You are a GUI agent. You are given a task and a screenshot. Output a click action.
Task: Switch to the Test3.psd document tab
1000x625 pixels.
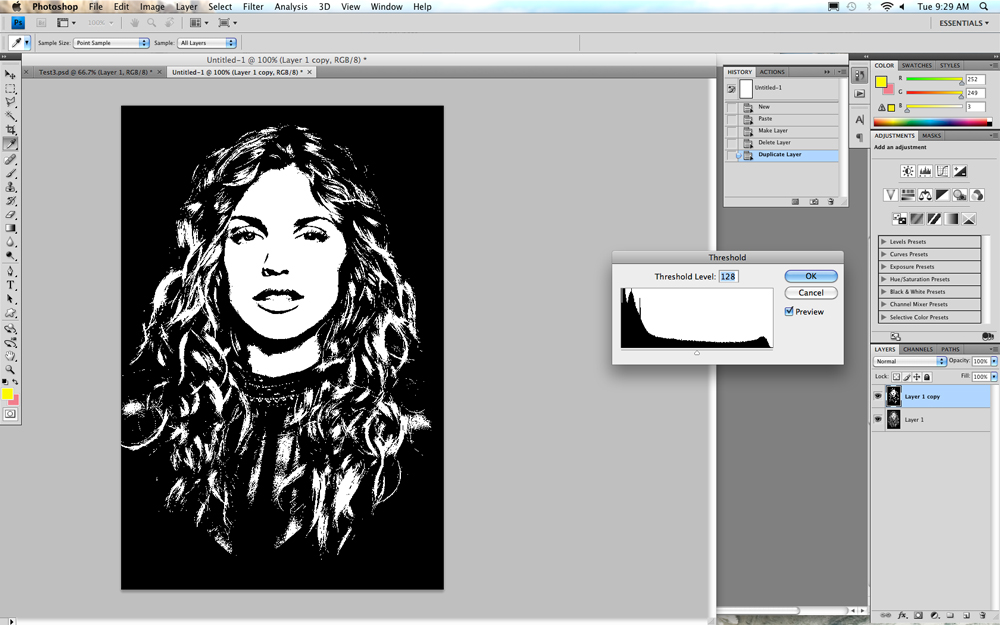[x=96, y=72]
